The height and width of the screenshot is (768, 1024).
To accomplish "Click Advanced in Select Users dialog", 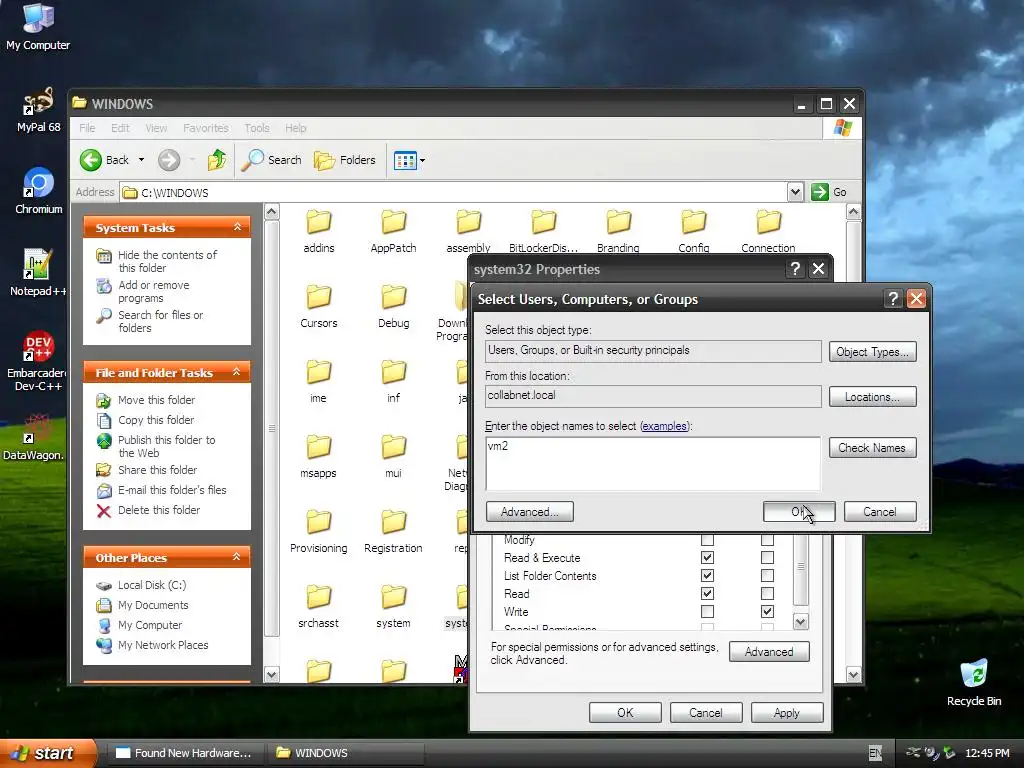I will pos(530,512).
